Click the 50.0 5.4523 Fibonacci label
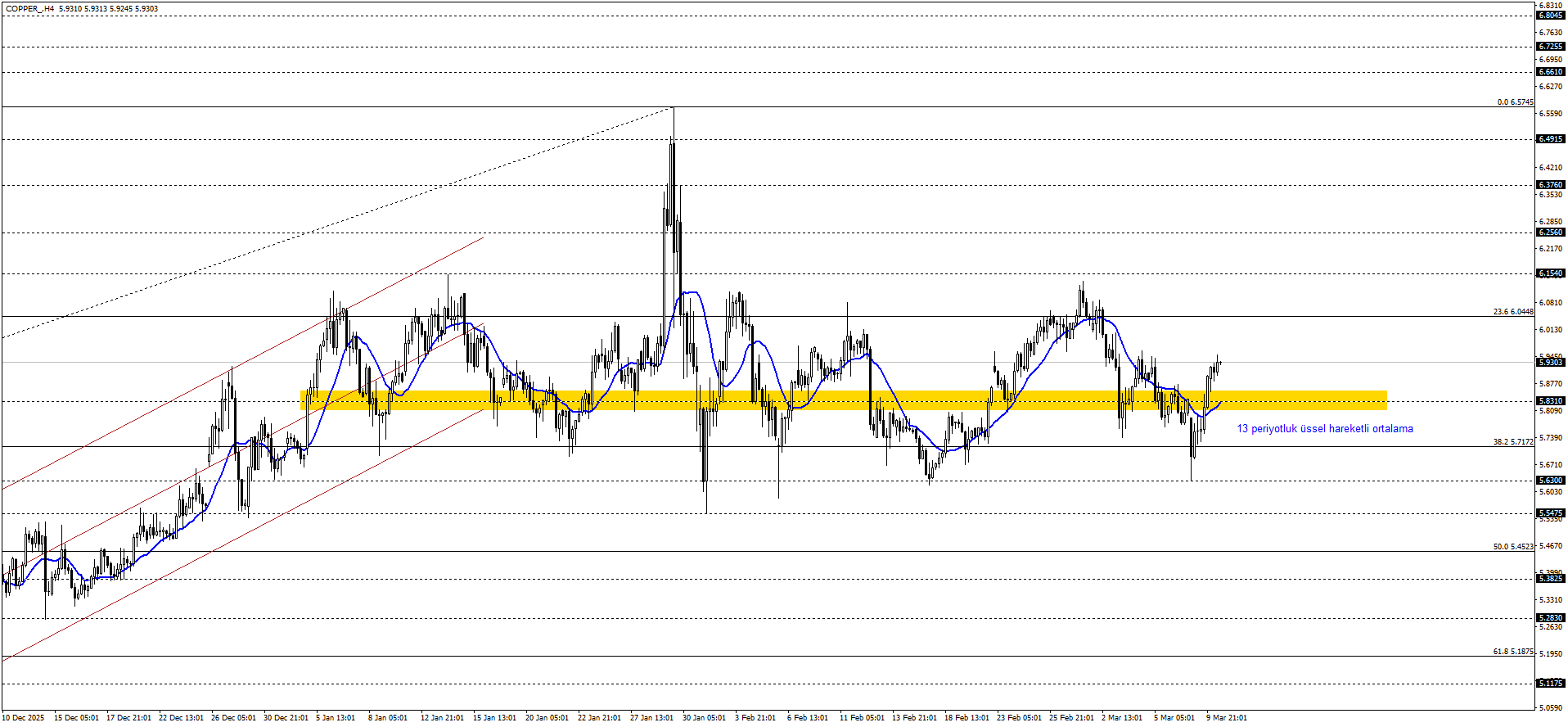The height and width of the screenshot is (727, 1568). click(1513, 547)
